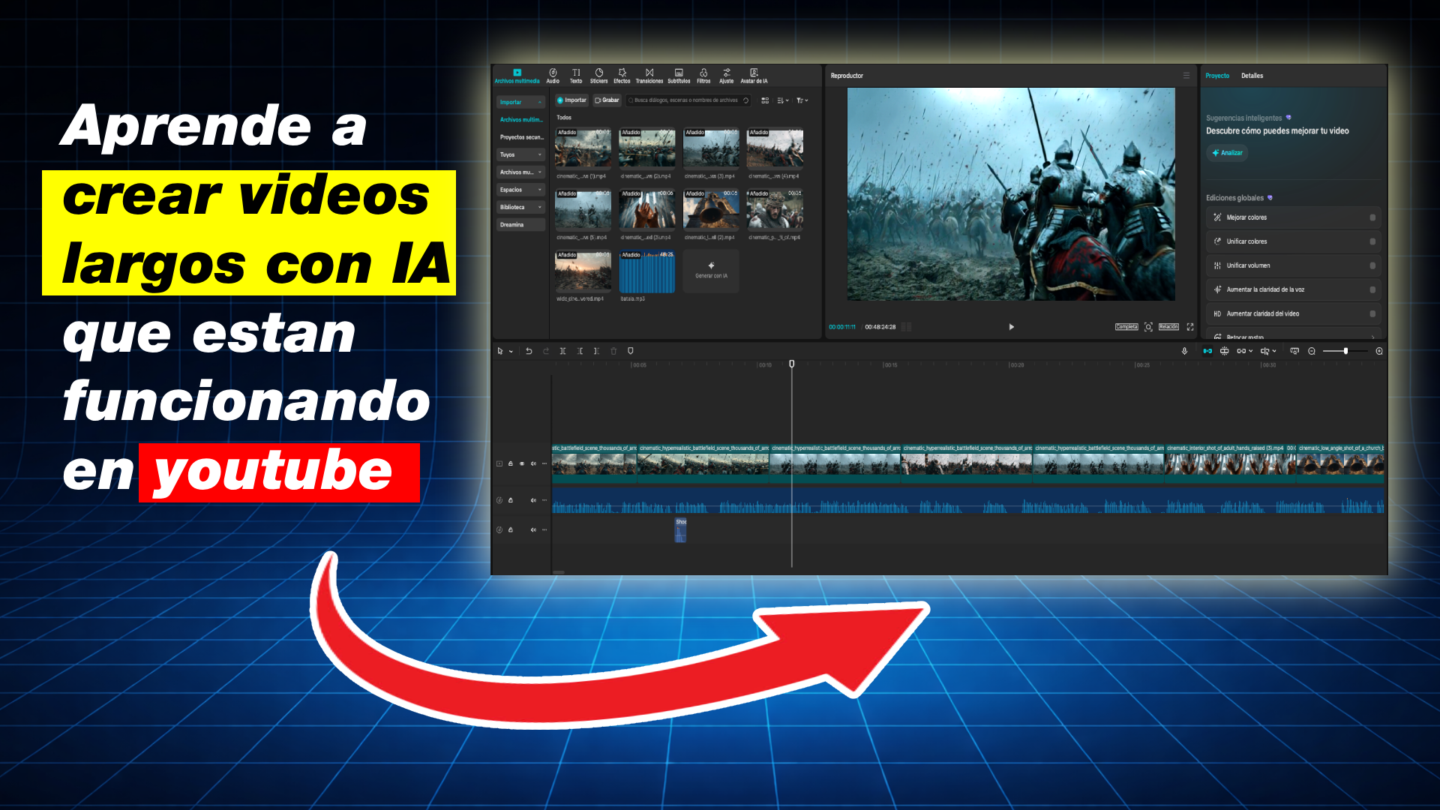Undo the last timeline action
Screen dimensions: 1440x810
pyautogui.click(x=529, y=351)
